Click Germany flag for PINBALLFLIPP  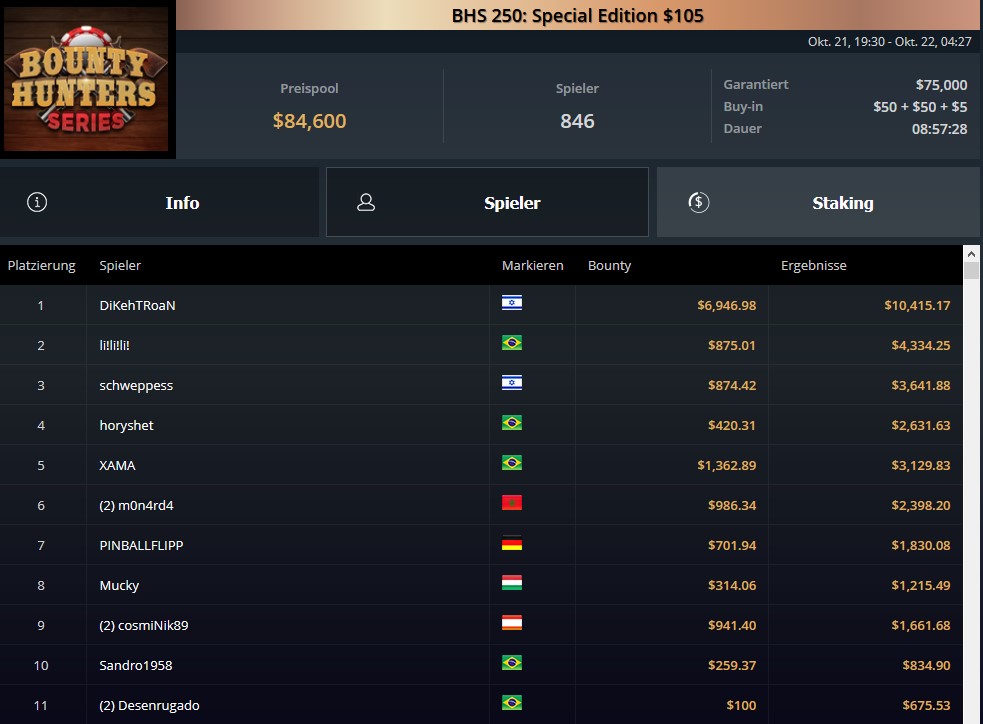512,543
